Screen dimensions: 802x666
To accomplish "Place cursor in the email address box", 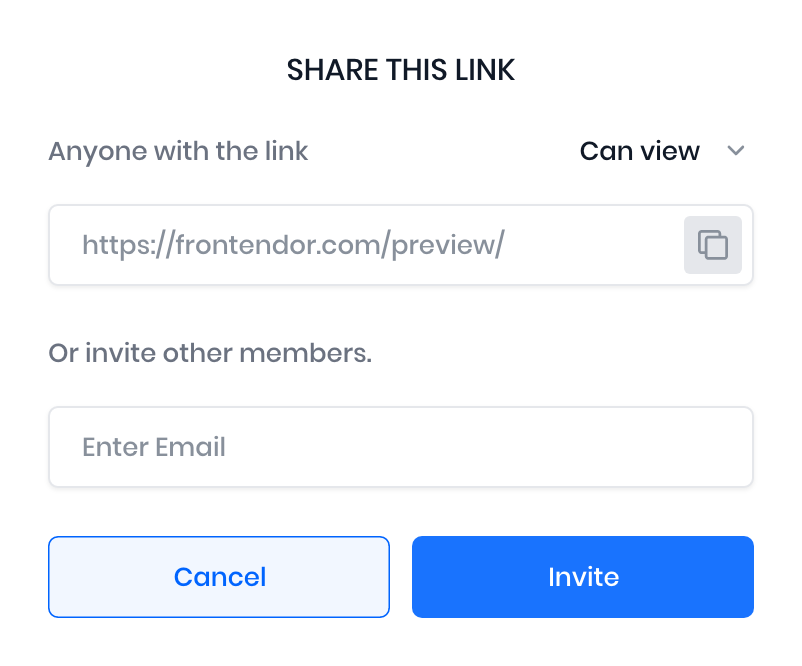I will [x=400, y=447].
